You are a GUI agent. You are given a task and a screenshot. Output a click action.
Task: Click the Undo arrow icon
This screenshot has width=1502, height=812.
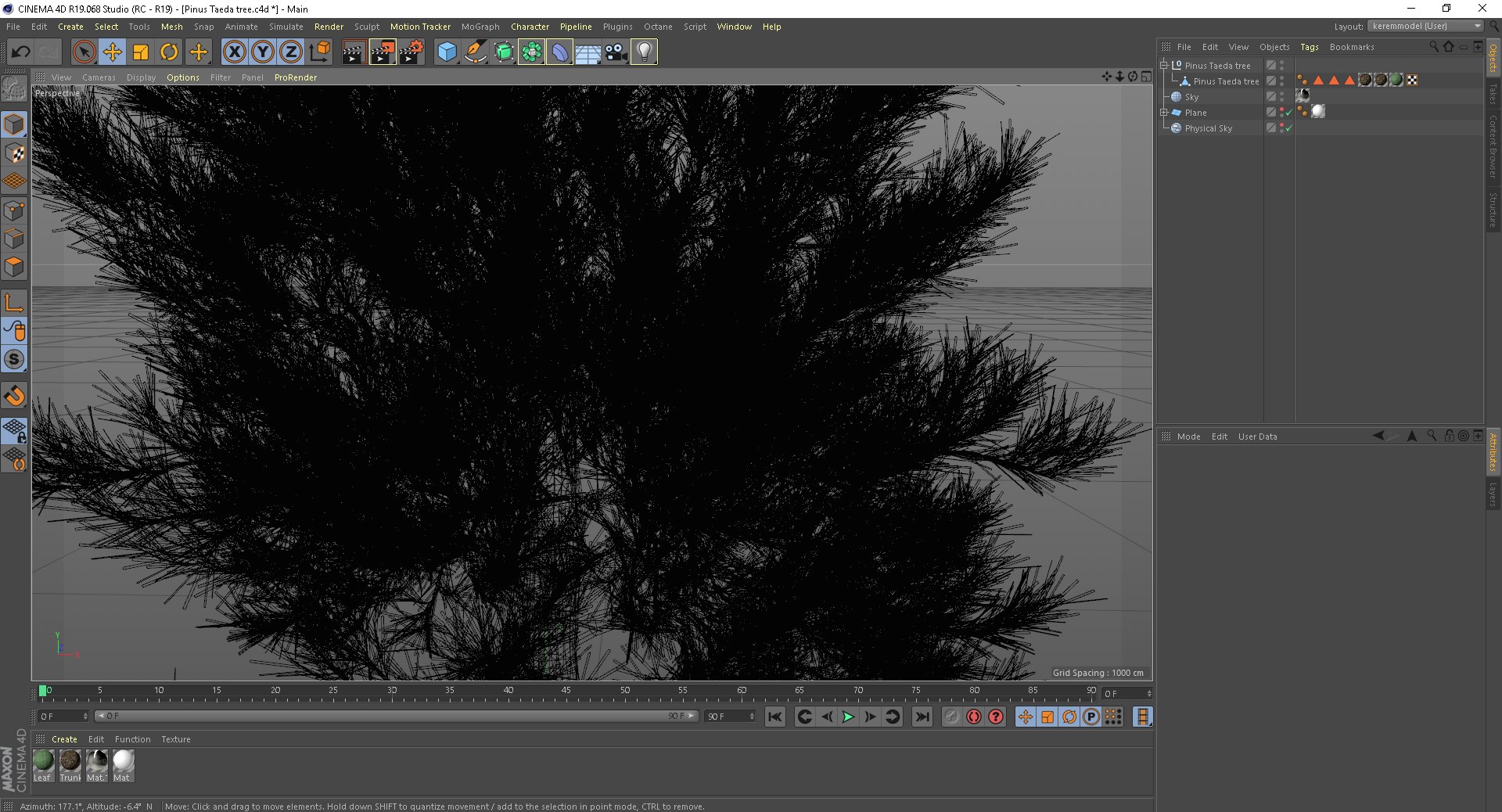tap(21, 52)
